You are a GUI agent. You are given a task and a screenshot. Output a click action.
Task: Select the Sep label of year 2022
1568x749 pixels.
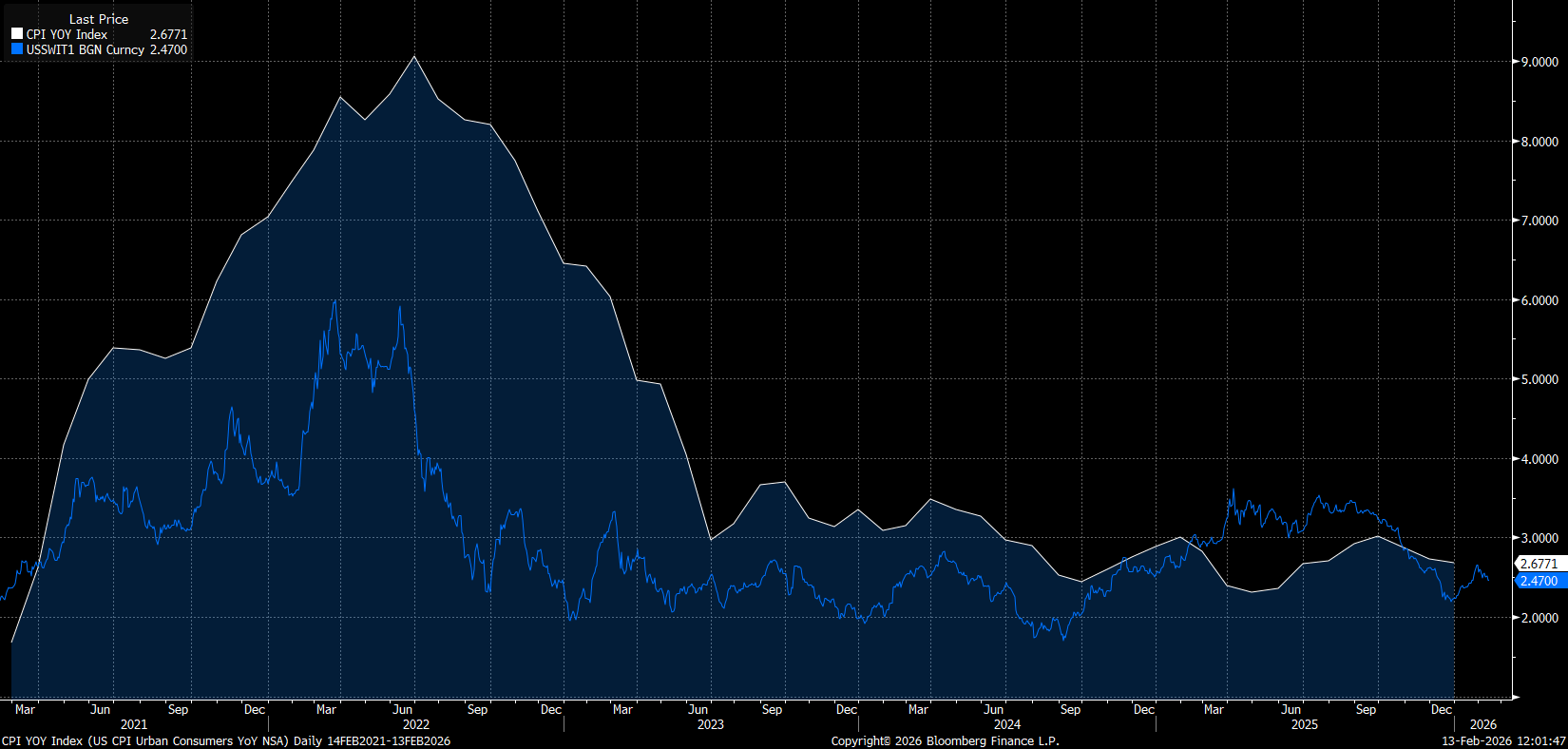coord(477,709)
